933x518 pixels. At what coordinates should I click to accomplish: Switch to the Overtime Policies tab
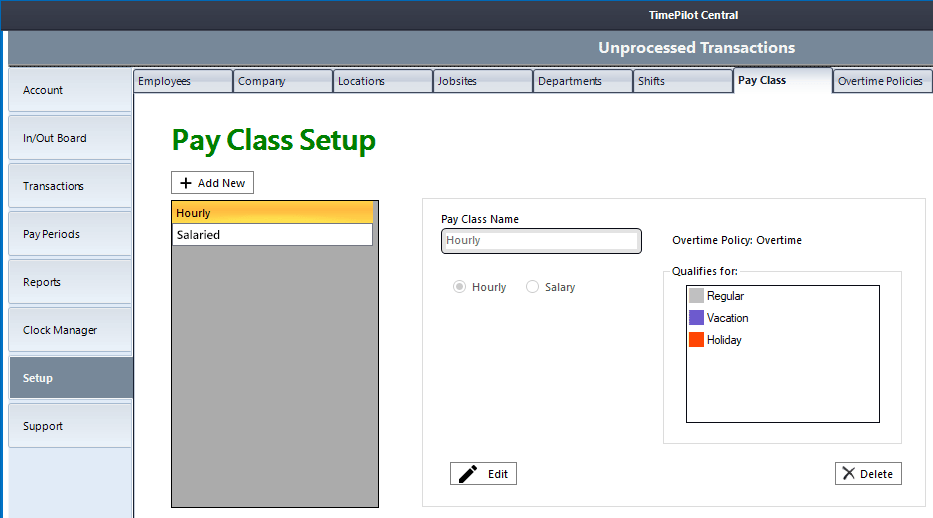[x=881, y=81]
